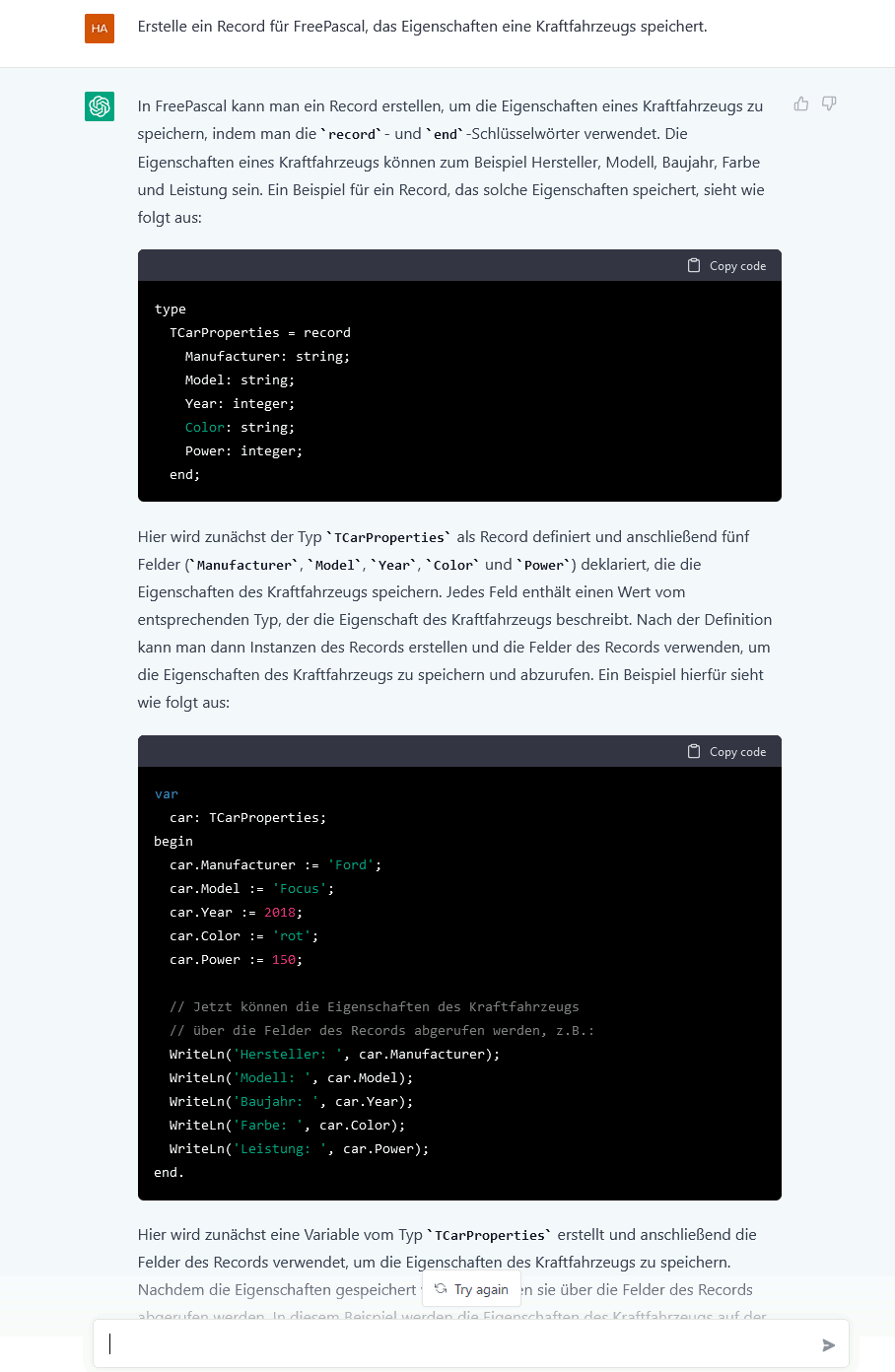Click the thumbs up feedback icon
This screenshot has height=1372, width=895.
(801, 103)
